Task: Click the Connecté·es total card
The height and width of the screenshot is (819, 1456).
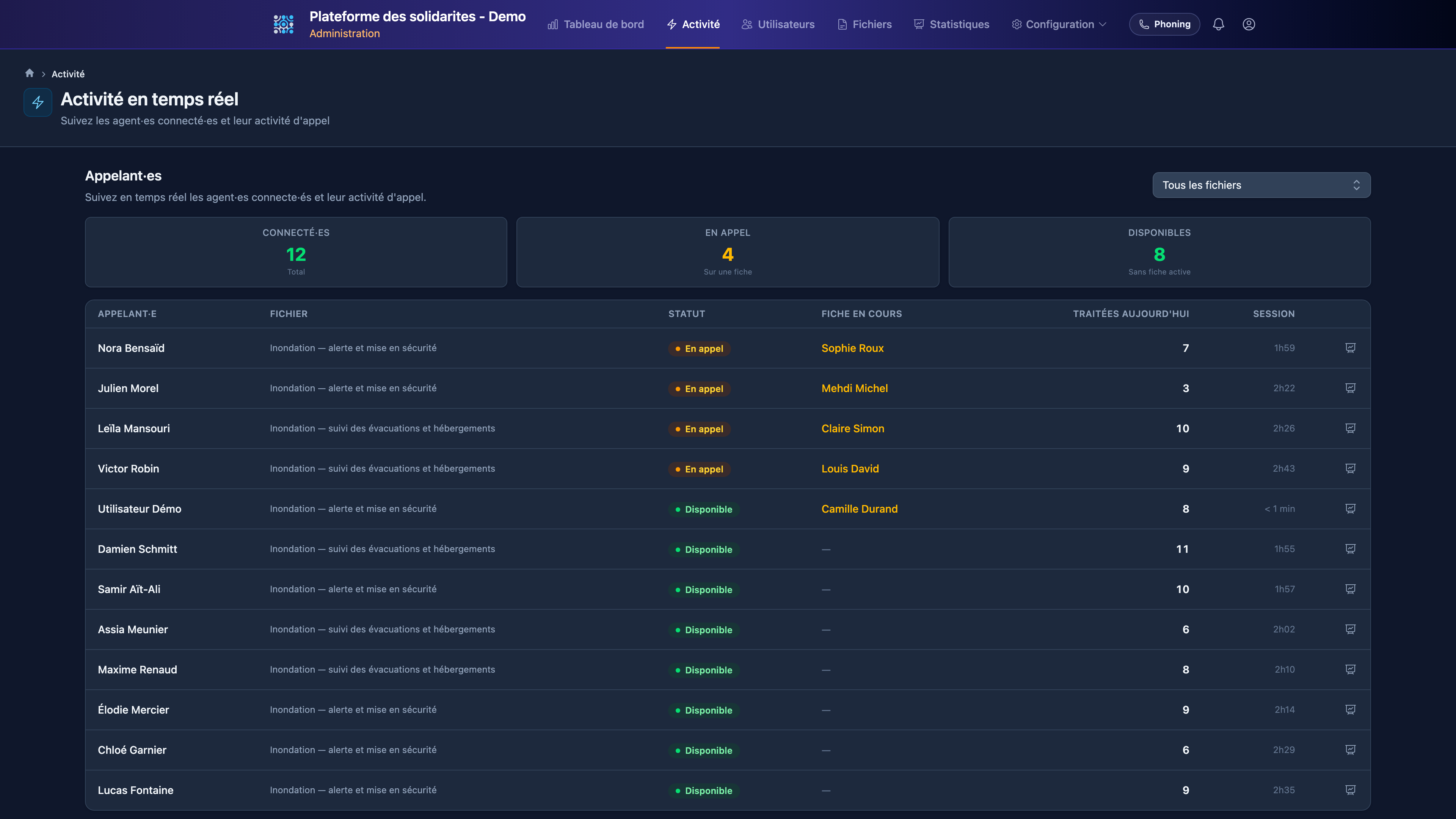Action: click(x=296, y=252)
